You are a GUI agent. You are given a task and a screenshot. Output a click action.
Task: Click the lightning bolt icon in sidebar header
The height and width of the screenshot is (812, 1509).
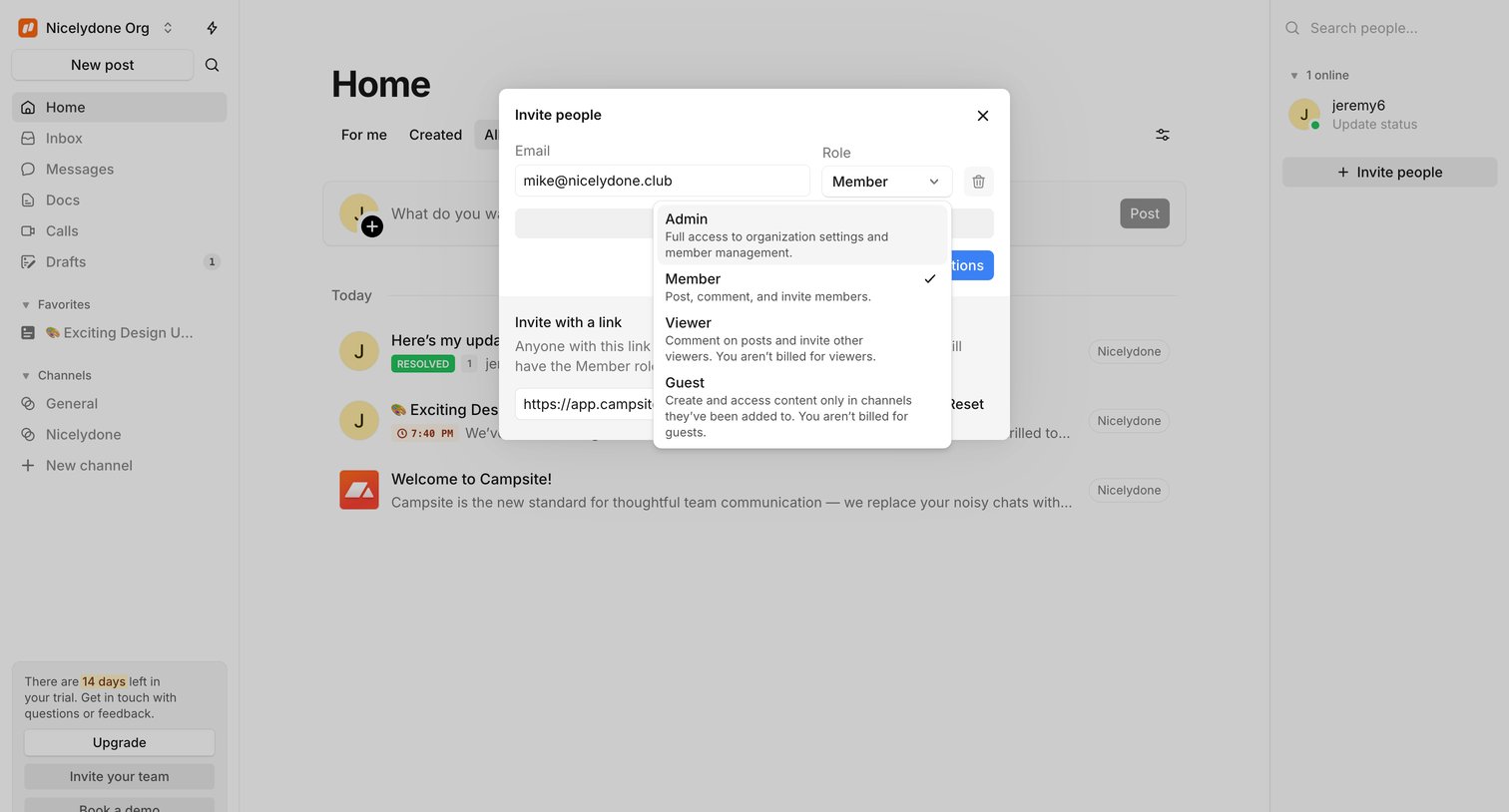tap(212, 28)
